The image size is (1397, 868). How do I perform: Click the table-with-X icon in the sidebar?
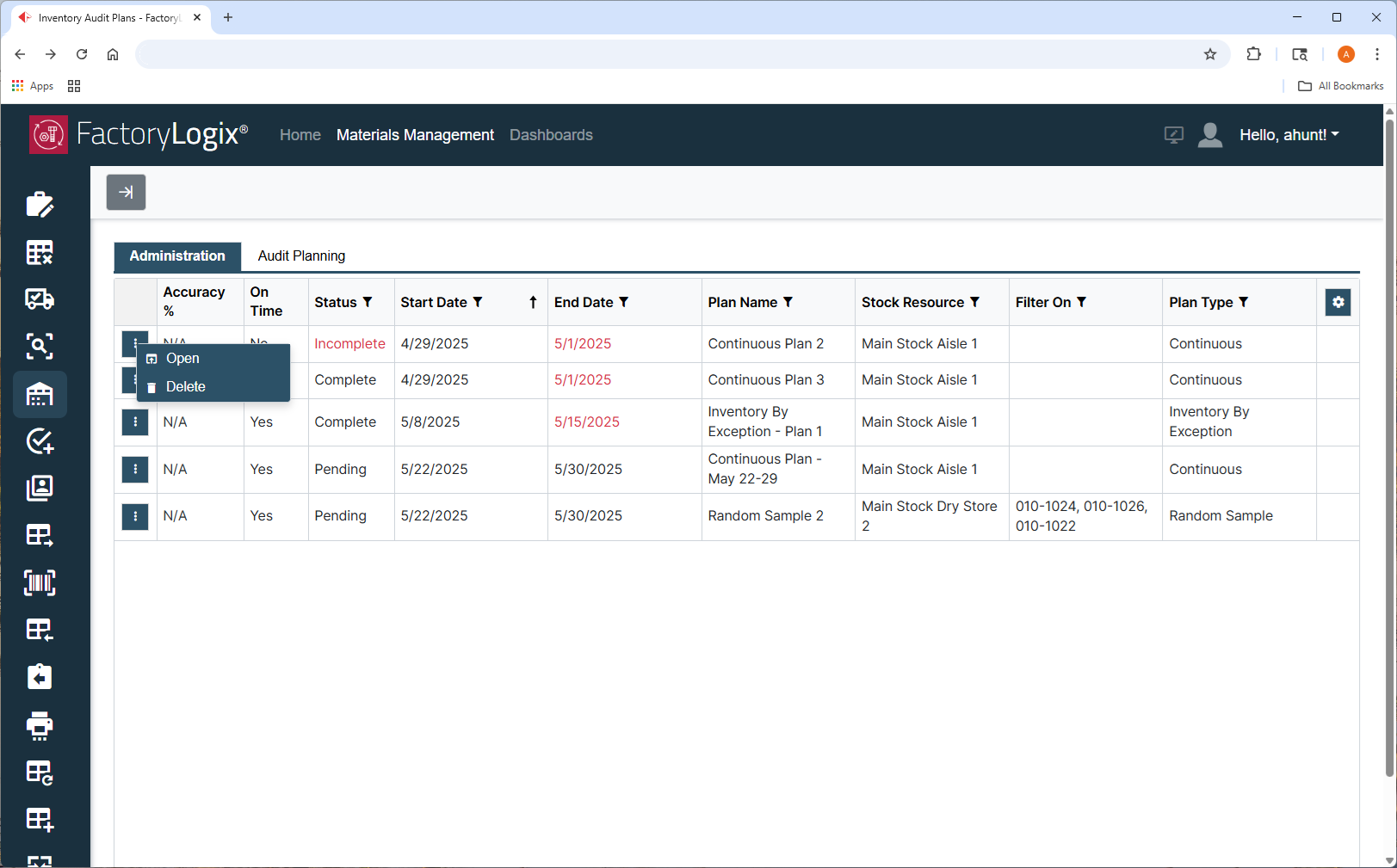point(39,251)
